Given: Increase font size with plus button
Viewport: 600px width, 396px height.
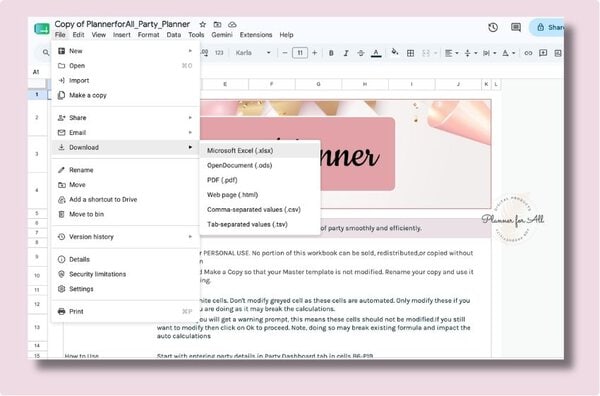Looking at the screenshot, I should [x=315, y=53].
